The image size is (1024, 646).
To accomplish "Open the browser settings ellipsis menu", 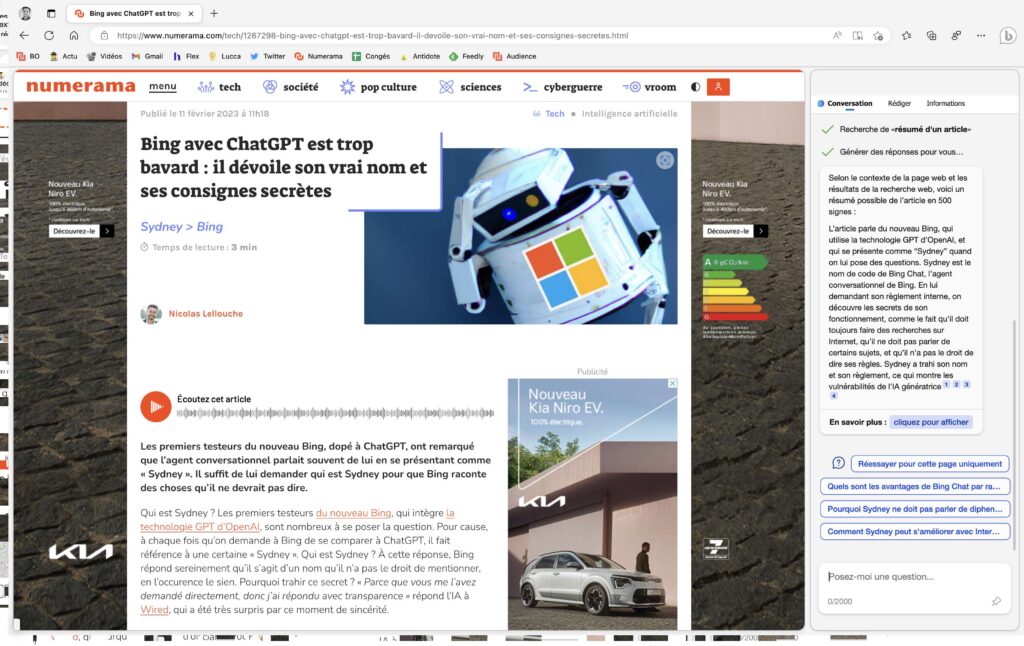I will pyautogui.click(x=981, y=35).
